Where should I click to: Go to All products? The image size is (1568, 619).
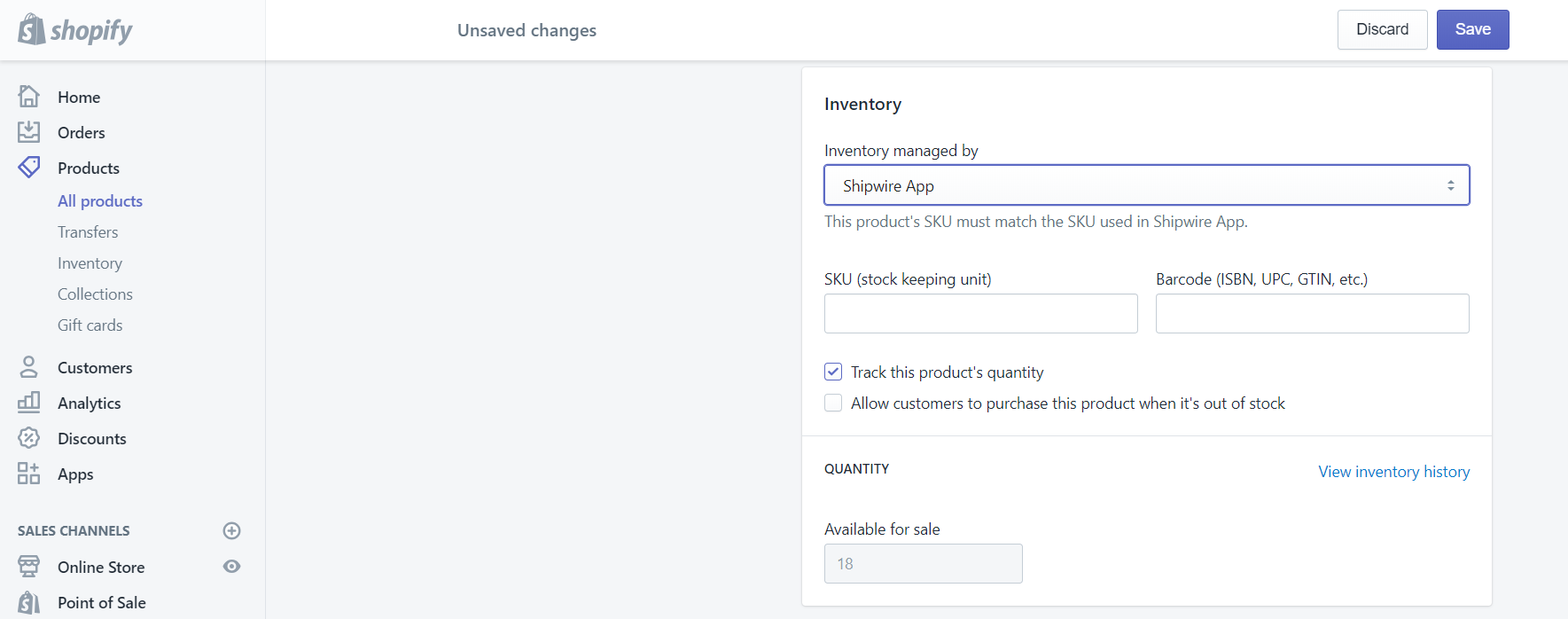(x=100, y=201)
